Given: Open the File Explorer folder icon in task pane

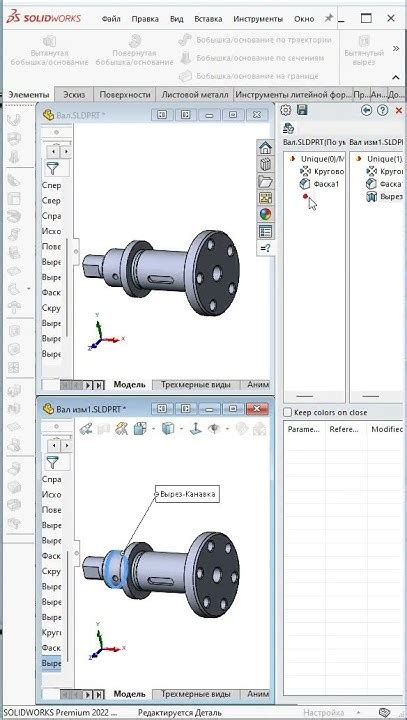Looking at the screenshot, I should click(265, 181).
